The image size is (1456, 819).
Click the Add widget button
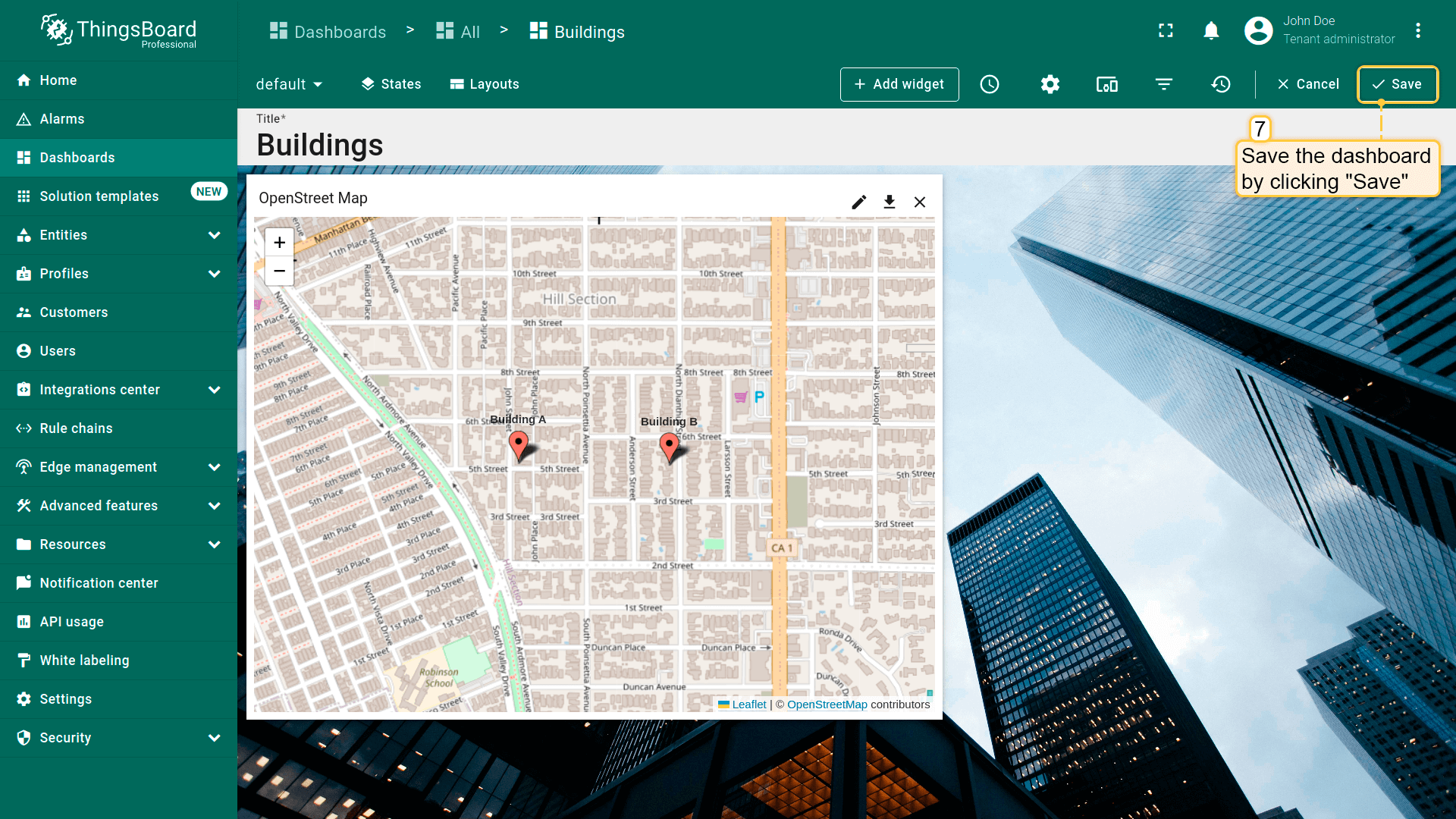[899, 84]
